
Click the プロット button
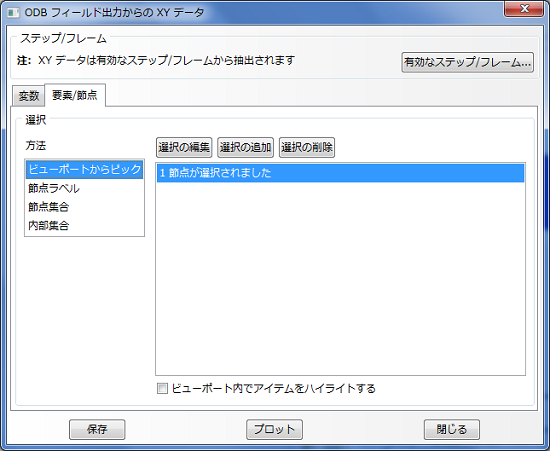274,429
